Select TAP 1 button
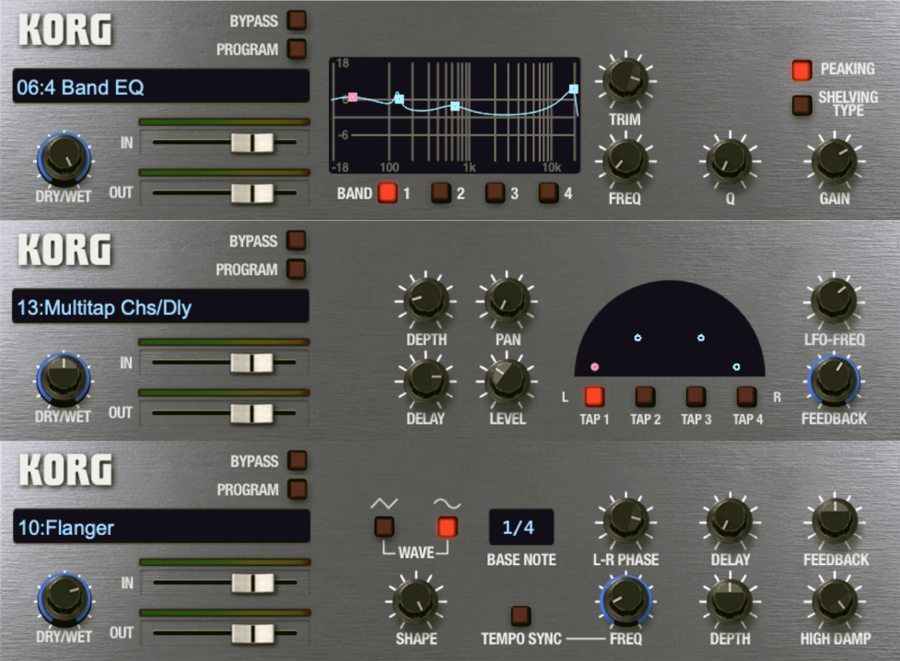 (x=594, y=396)
